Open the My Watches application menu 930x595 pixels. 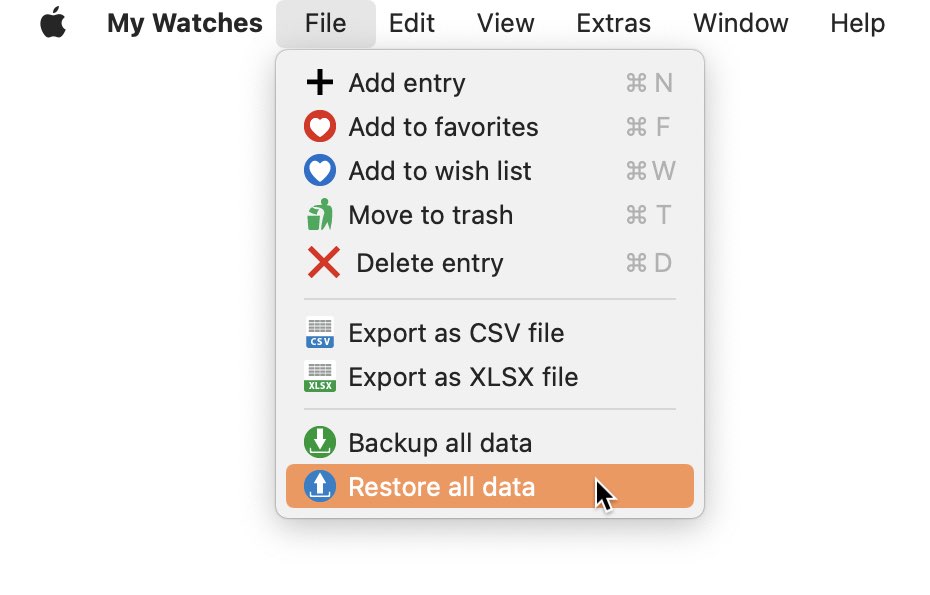pyautogui.click(x=184, y=23)
